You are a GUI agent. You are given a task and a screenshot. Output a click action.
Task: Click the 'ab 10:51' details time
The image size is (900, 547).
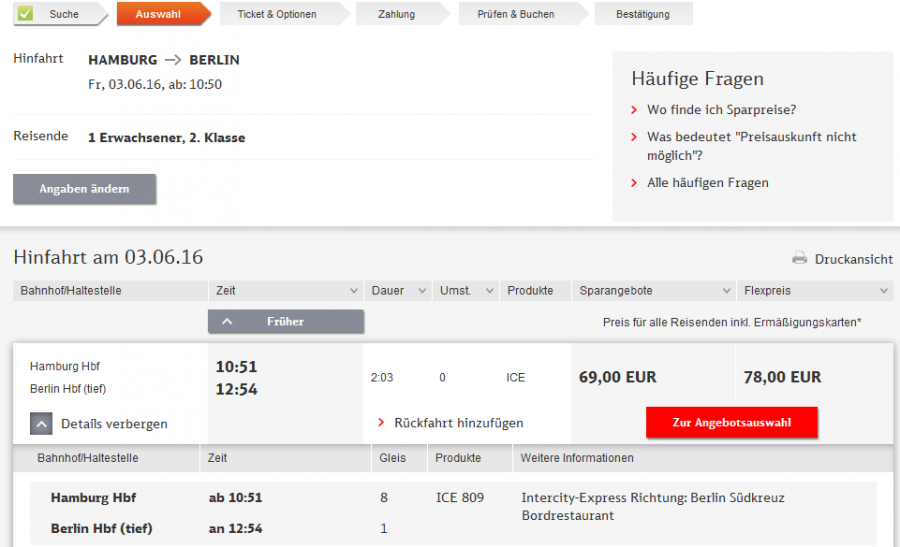235,498
